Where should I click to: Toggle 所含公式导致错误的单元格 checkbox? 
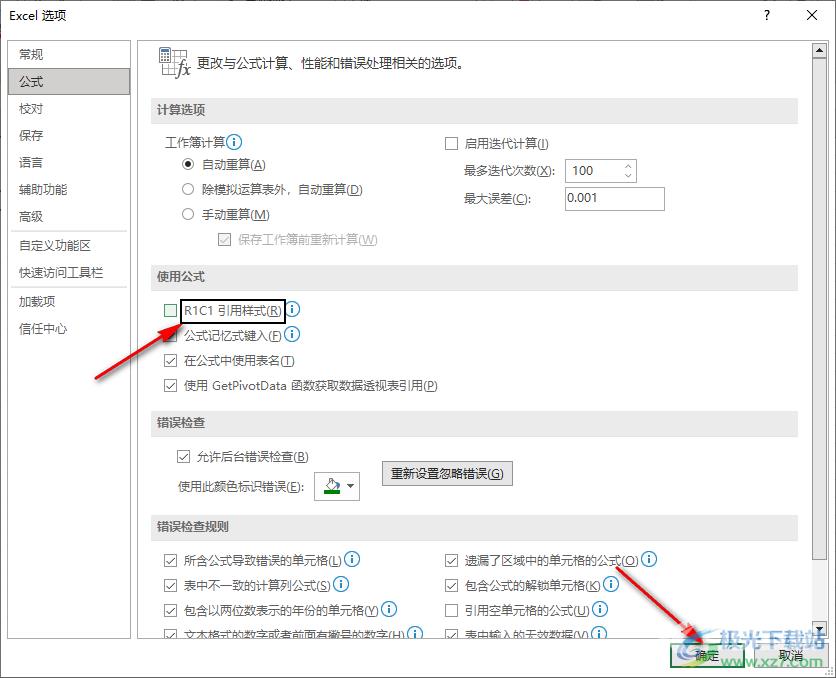[170, 560]
